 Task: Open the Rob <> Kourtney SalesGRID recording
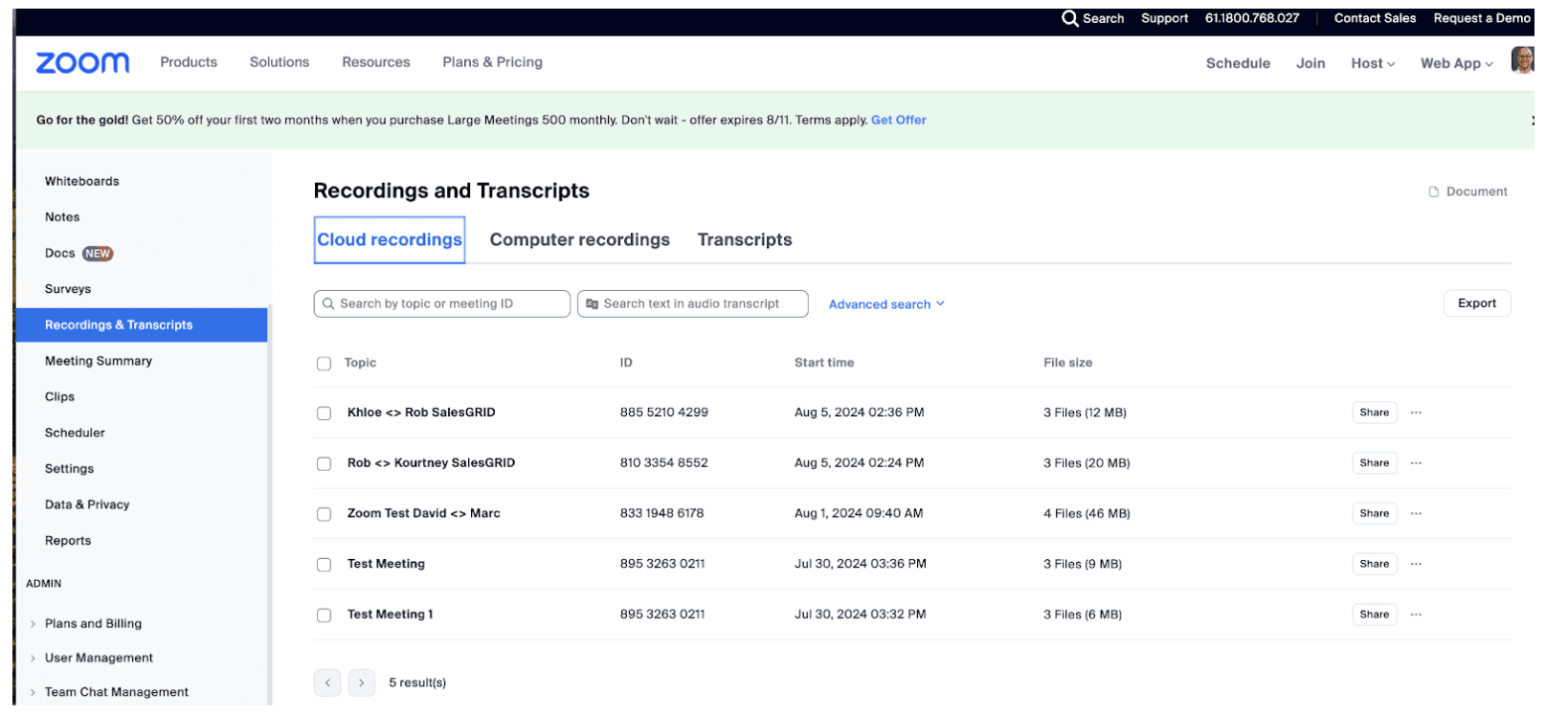pyautogui.click(x=431, y=463)
